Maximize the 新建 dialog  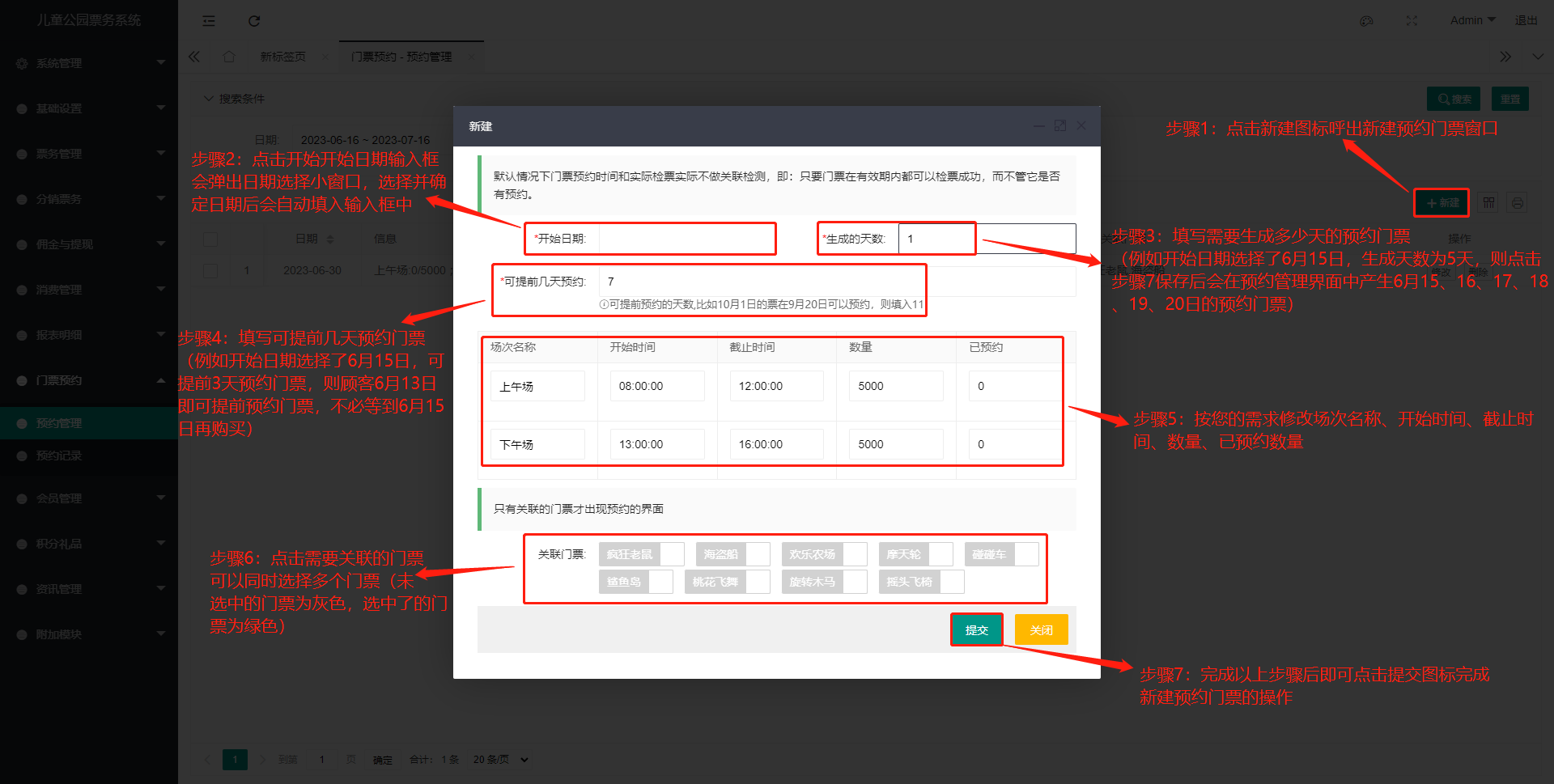coord(1060,125)
